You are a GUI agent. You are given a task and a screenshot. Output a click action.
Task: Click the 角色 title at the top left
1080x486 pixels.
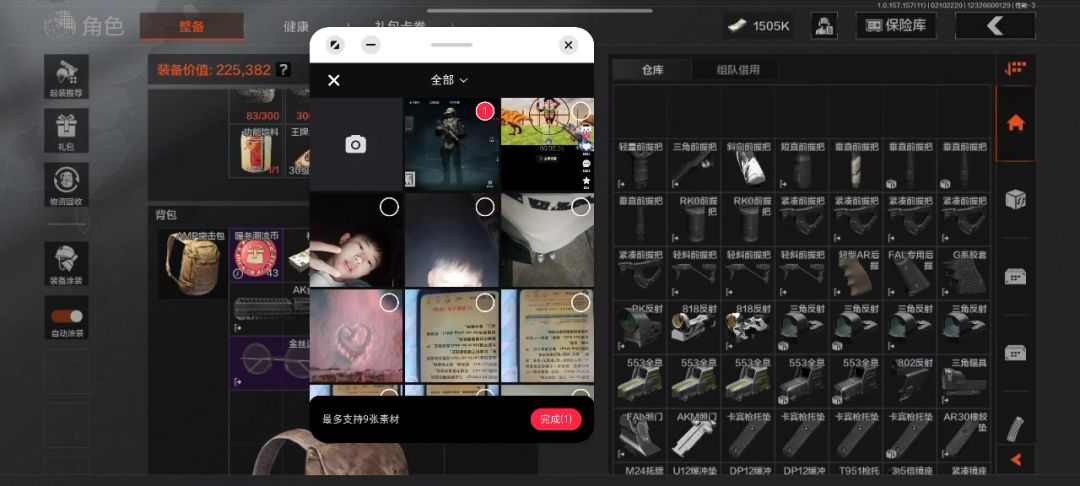tap(103, 26)
